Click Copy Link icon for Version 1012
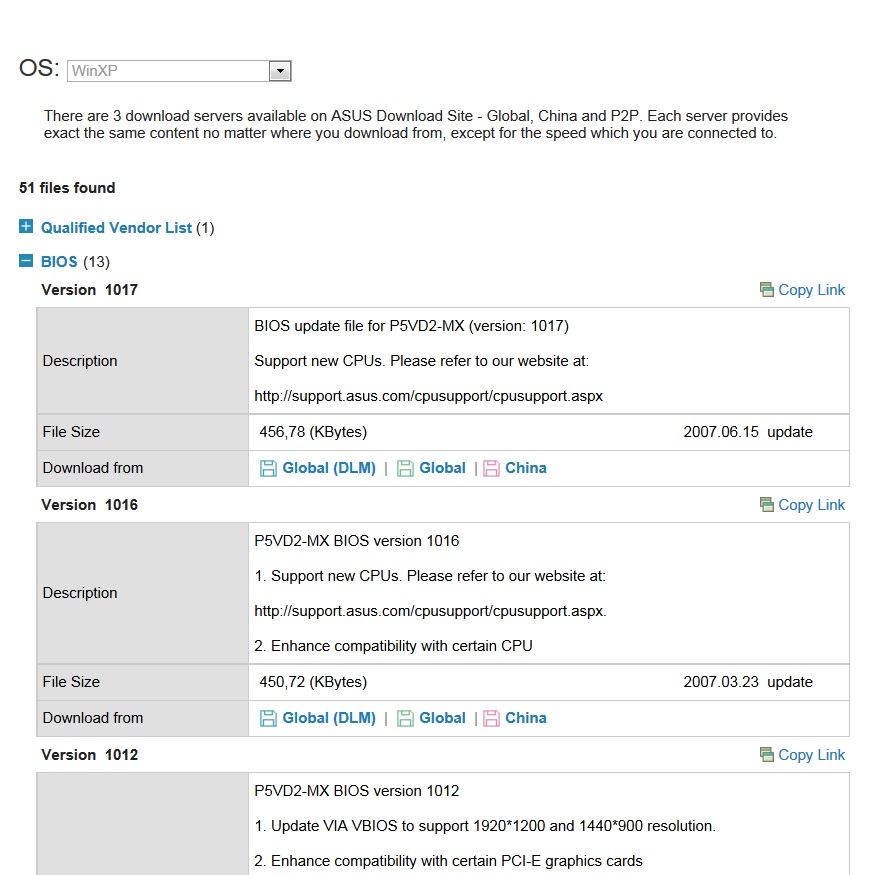This screenshot has height=875, width=885. pyautogui.click(x=766, y=755)
